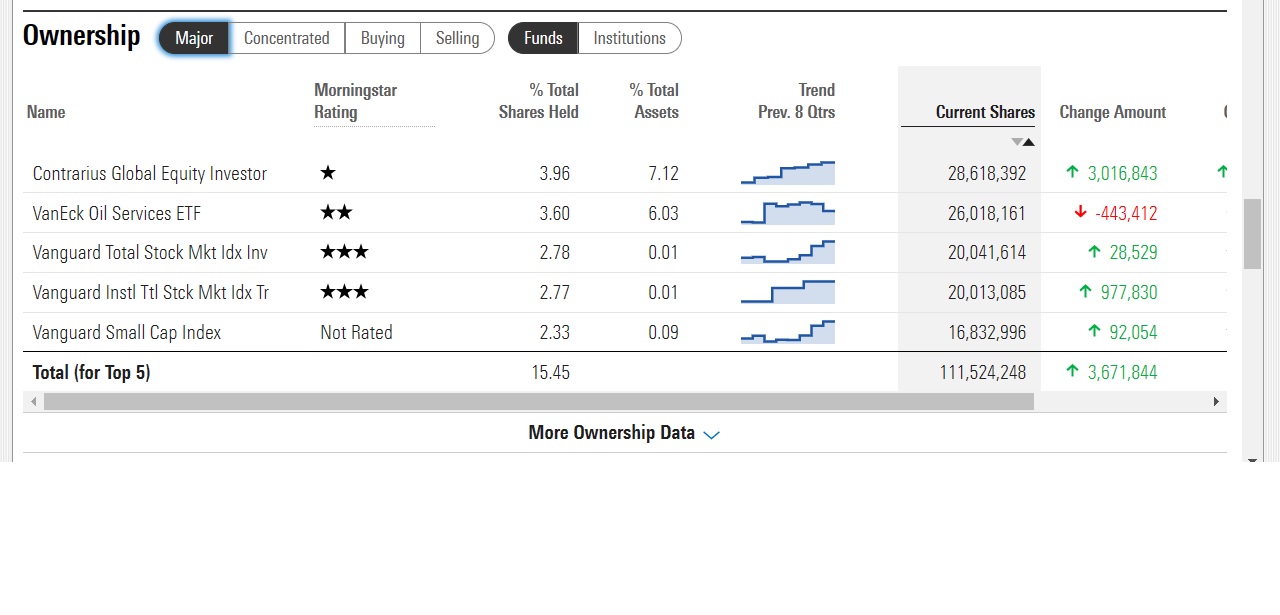The width and height of the screenshot is (1280, 615).
Task: Click the Morningstar Rating column header
Action: [356, 101]
